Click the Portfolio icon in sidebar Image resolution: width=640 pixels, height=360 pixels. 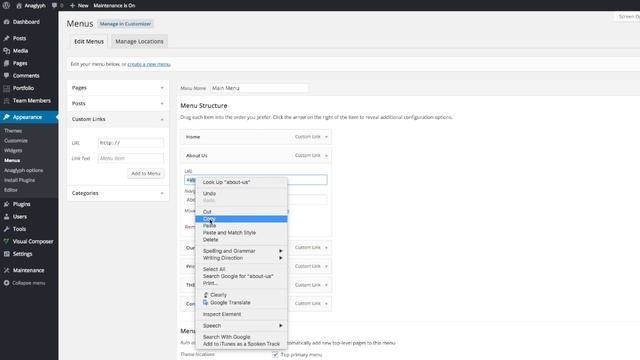(x=7, y=88)
